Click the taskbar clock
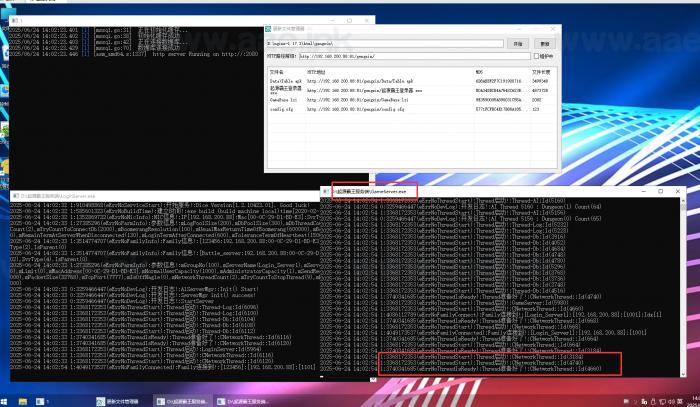 (x=696, y=400)
